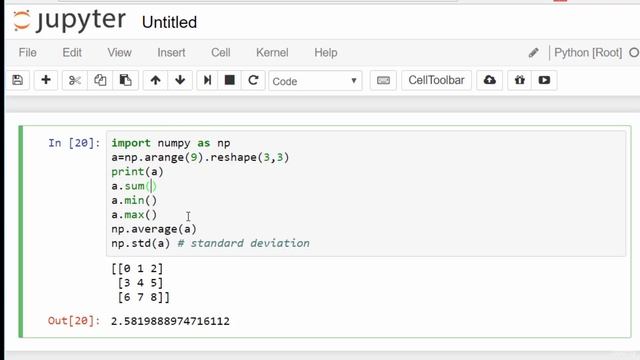Click the a.sum() code line
640x360 pixels.
pos(134,186)
